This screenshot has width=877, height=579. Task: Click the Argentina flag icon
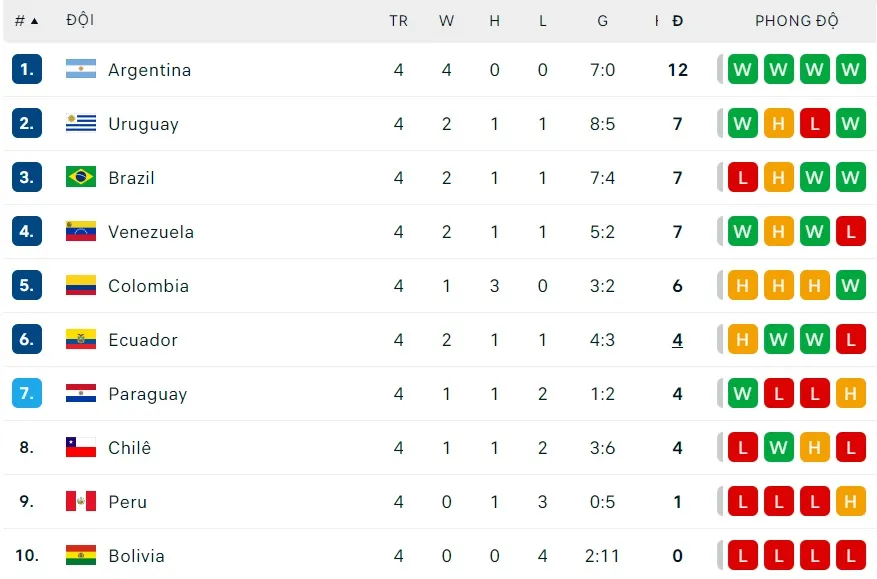81,70
